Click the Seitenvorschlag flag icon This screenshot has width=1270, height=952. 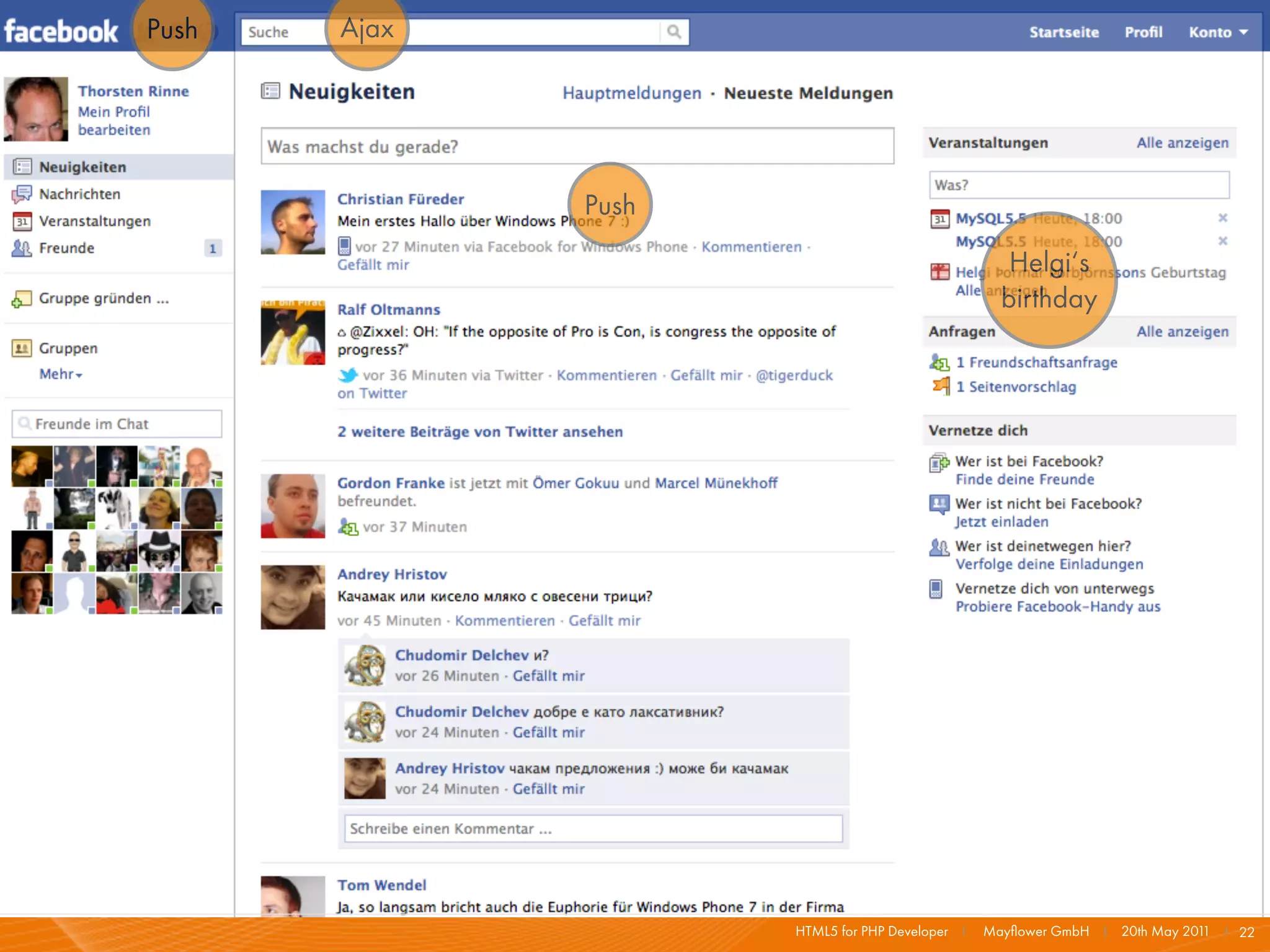coord(941,387)
